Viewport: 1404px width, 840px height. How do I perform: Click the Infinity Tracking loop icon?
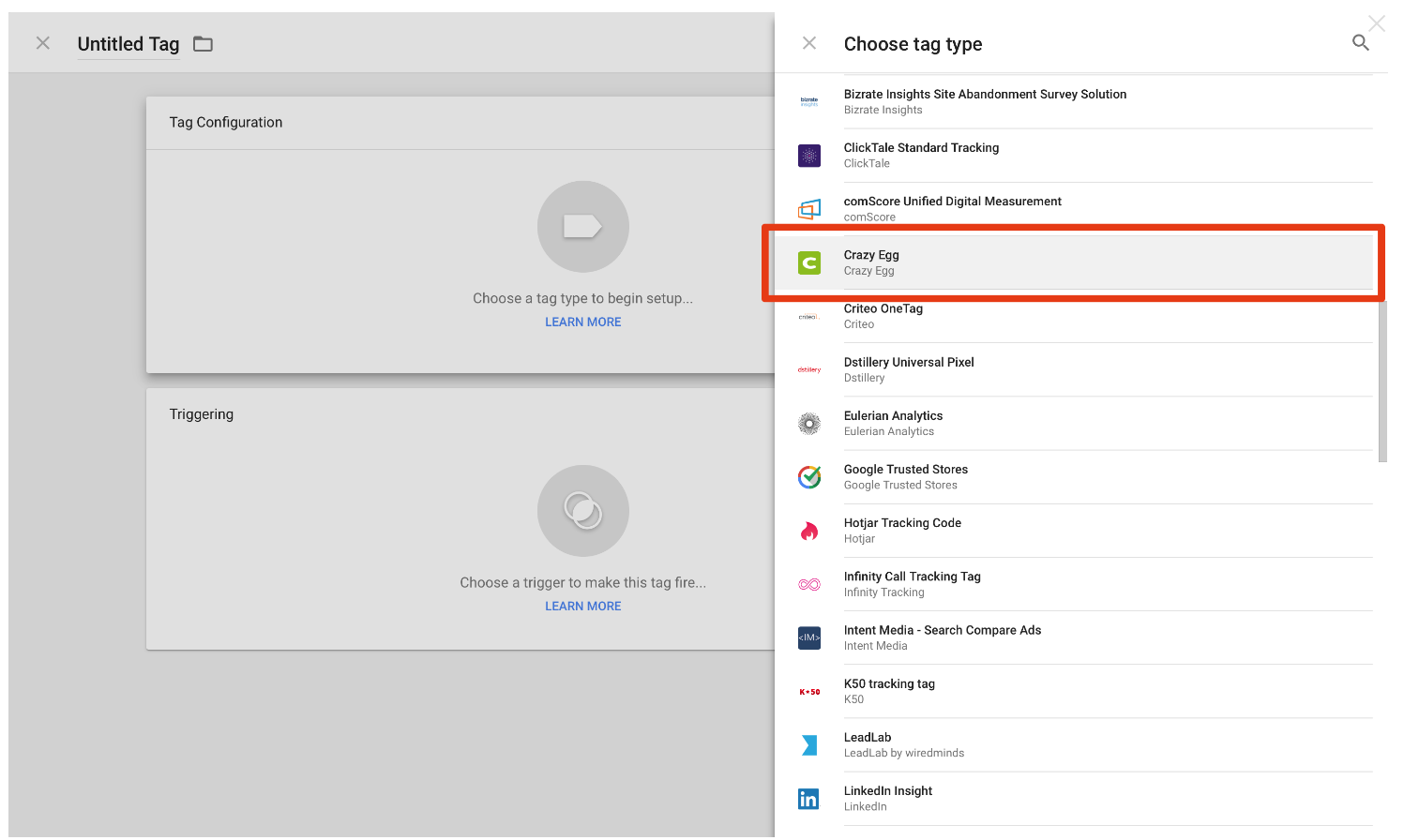809,584
